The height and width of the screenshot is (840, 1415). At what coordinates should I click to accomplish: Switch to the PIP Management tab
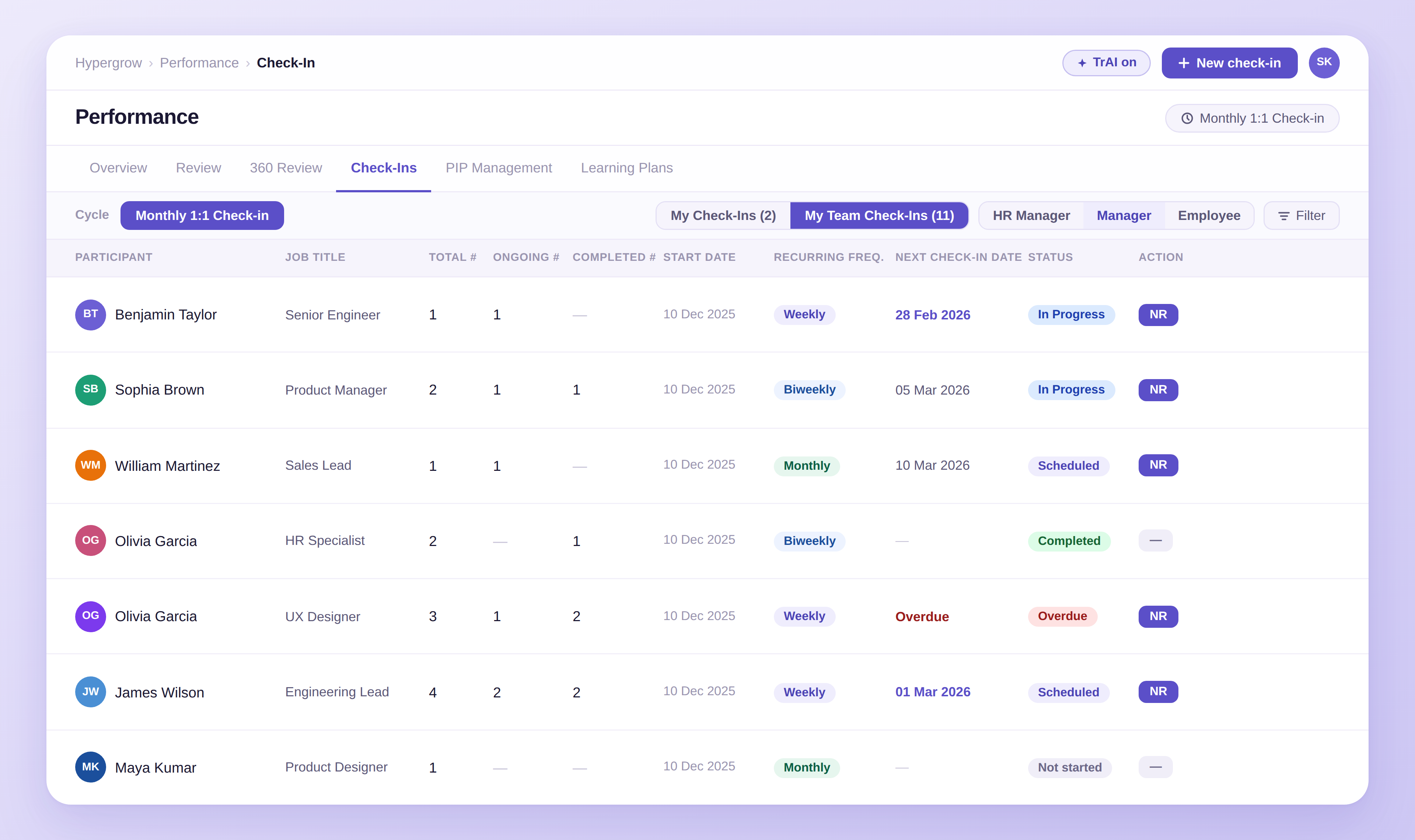[x=498, y=168]
